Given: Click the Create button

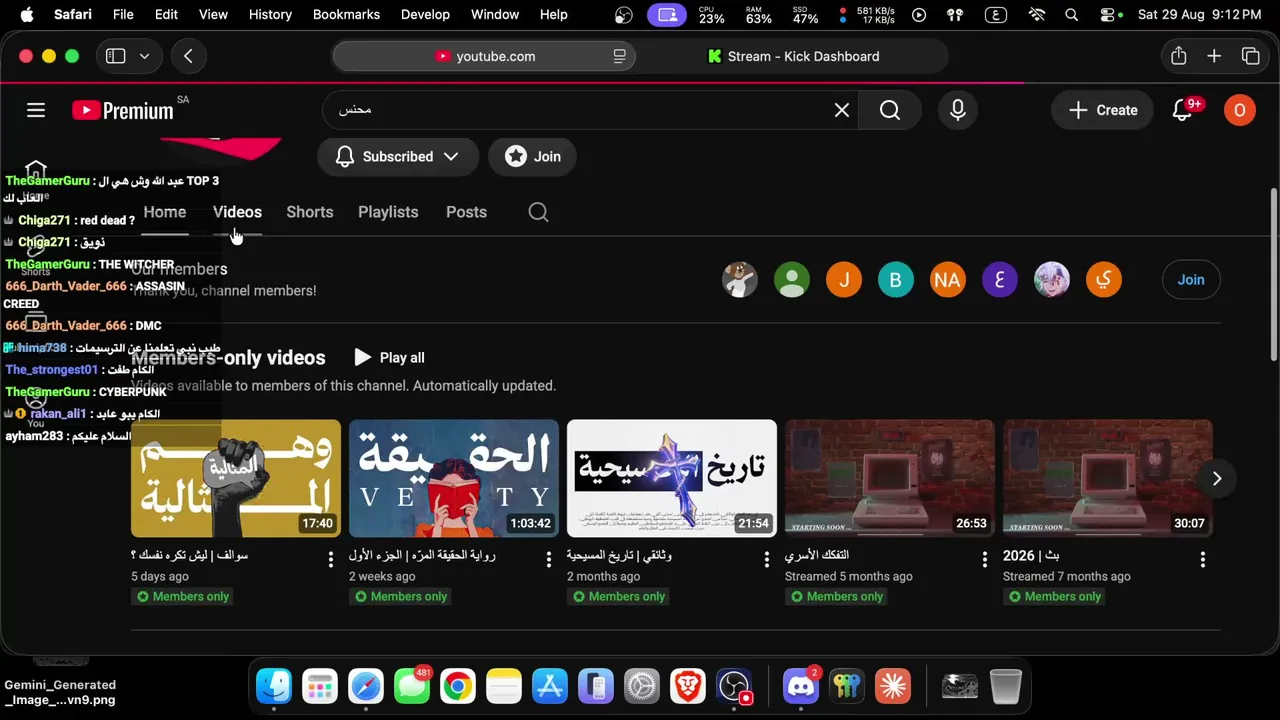Looking at the screenshot, I should click(x=1103, y=110).
